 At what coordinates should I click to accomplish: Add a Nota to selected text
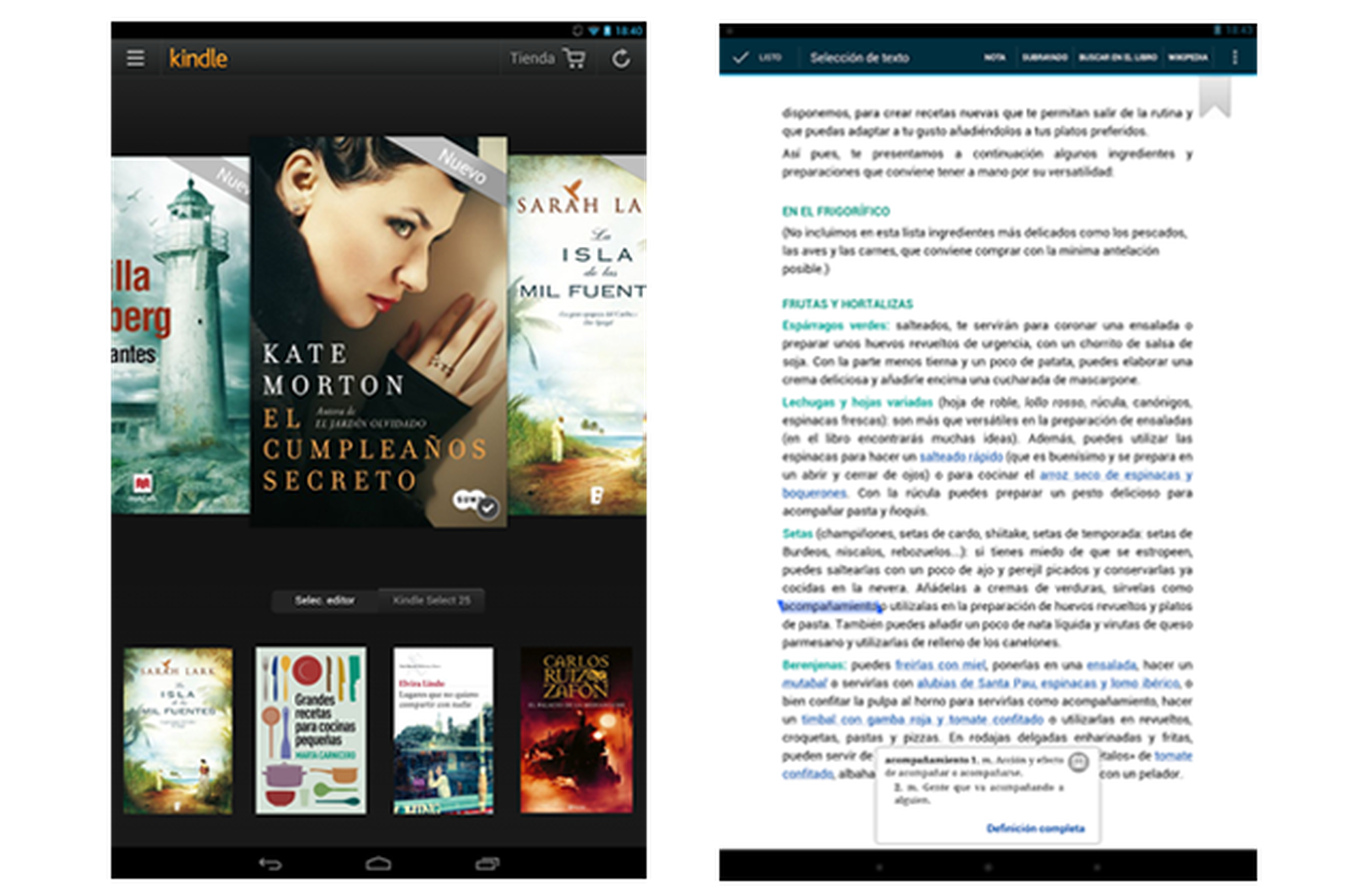995,57
